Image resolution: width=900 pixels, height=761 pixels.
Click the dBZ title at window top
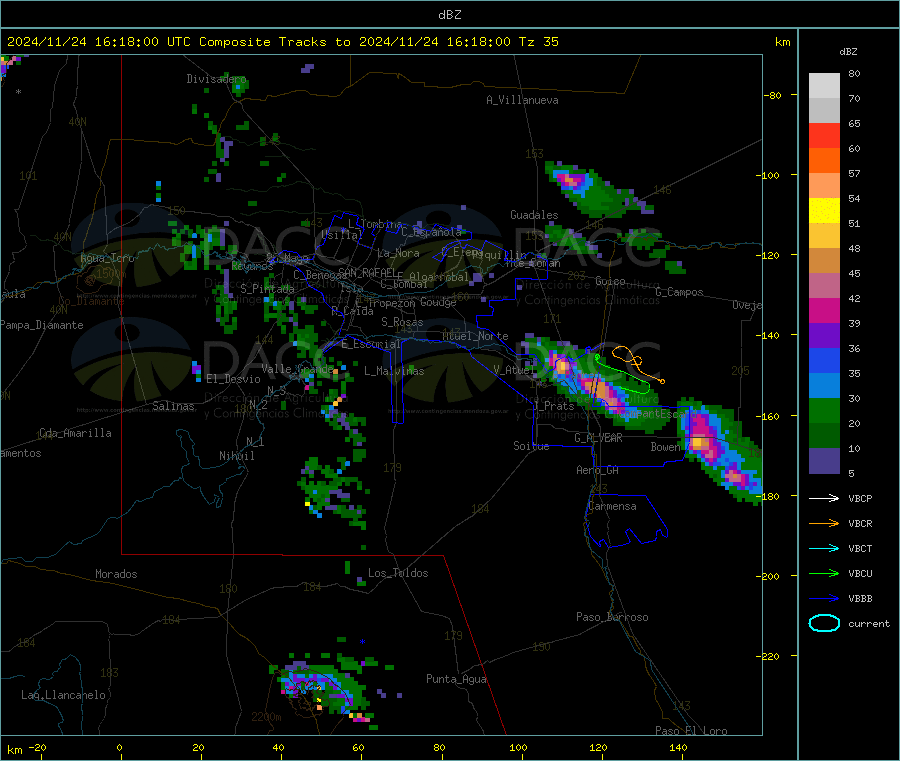(x=449, y=15)
